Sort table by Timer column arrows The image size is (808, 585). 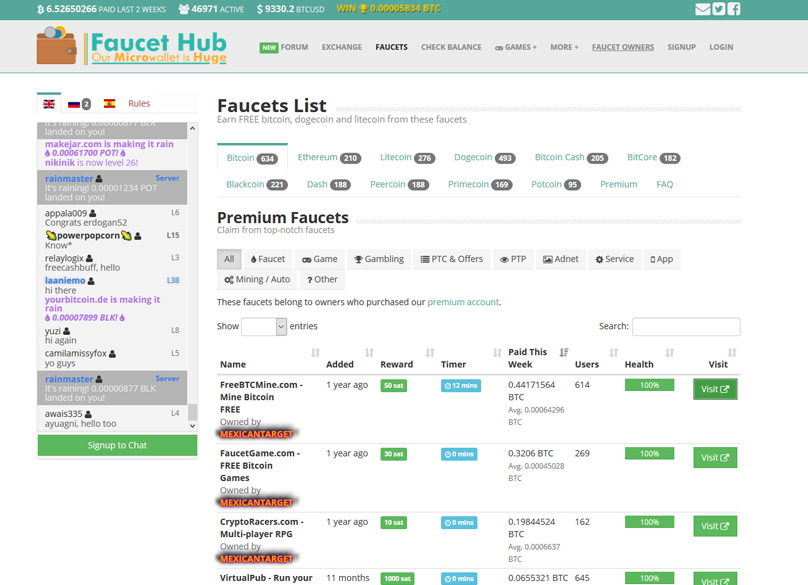click(x=497, y=353)
